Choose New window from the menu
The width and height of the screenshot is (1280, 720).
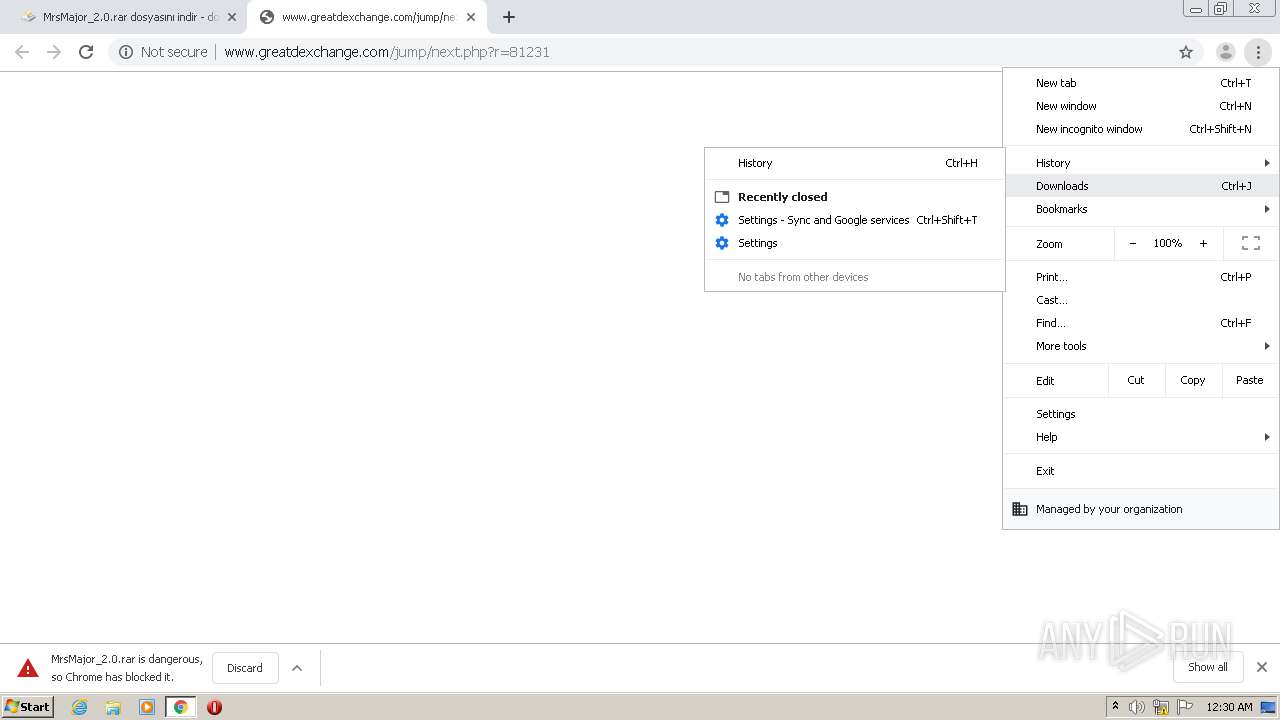[1141, 106]
